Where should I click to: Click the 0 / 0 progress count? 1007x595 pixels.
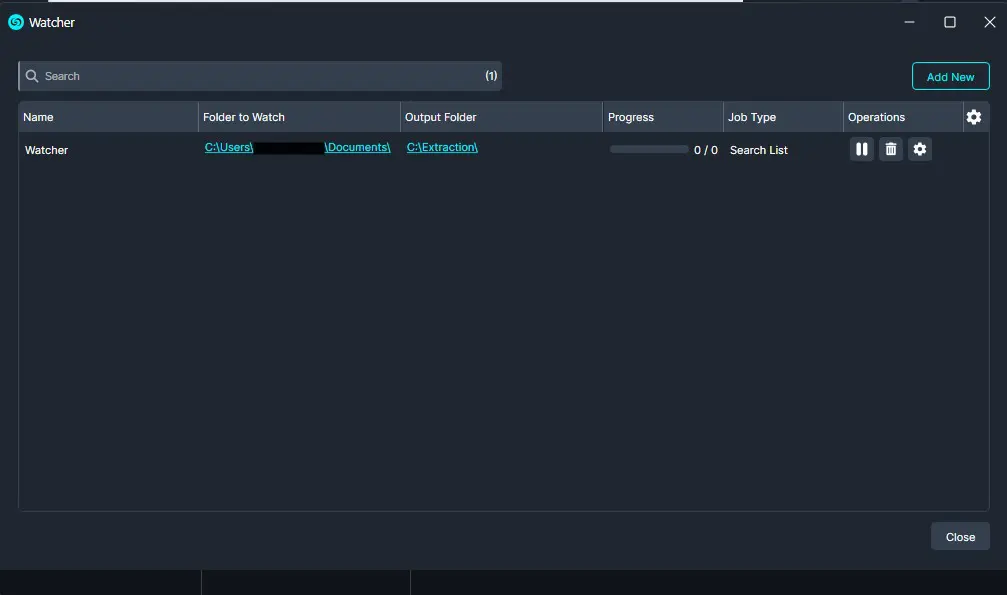click(706, 150)
